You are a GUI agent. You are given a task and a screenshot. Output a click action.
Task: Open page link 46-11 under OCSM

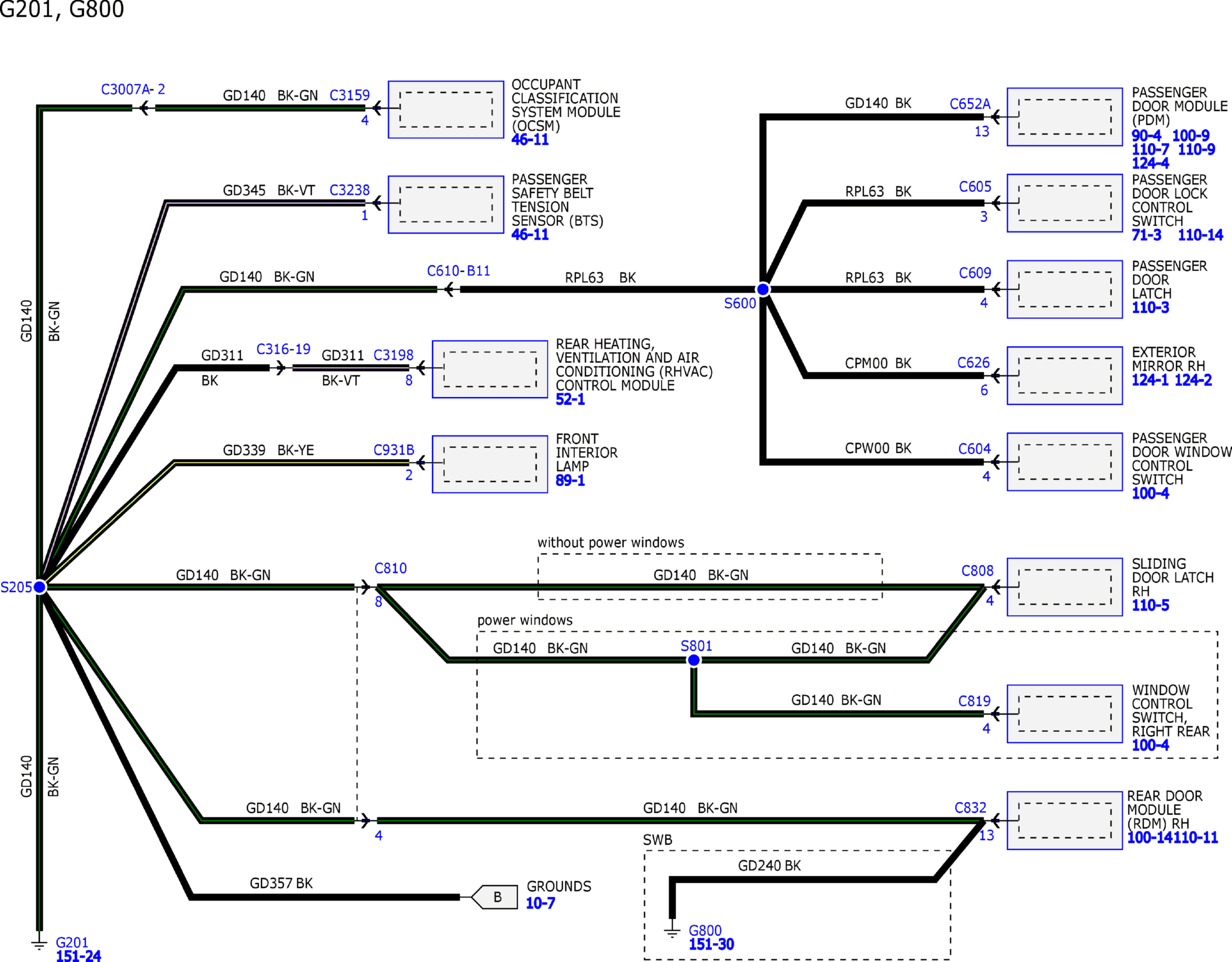point(530,140)
